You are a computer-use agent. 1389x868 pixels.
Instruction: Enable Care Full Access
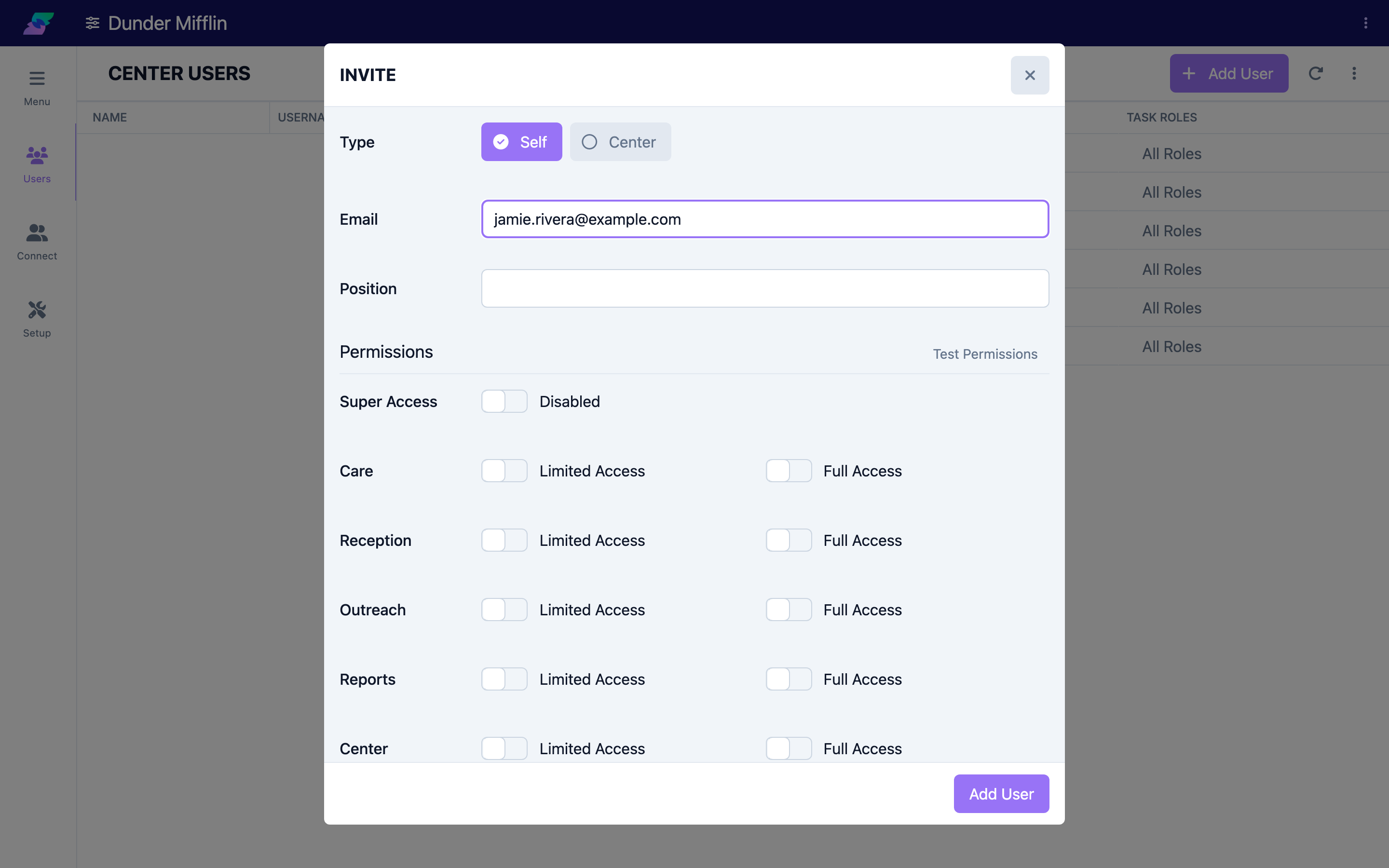(x=789, y=471)
